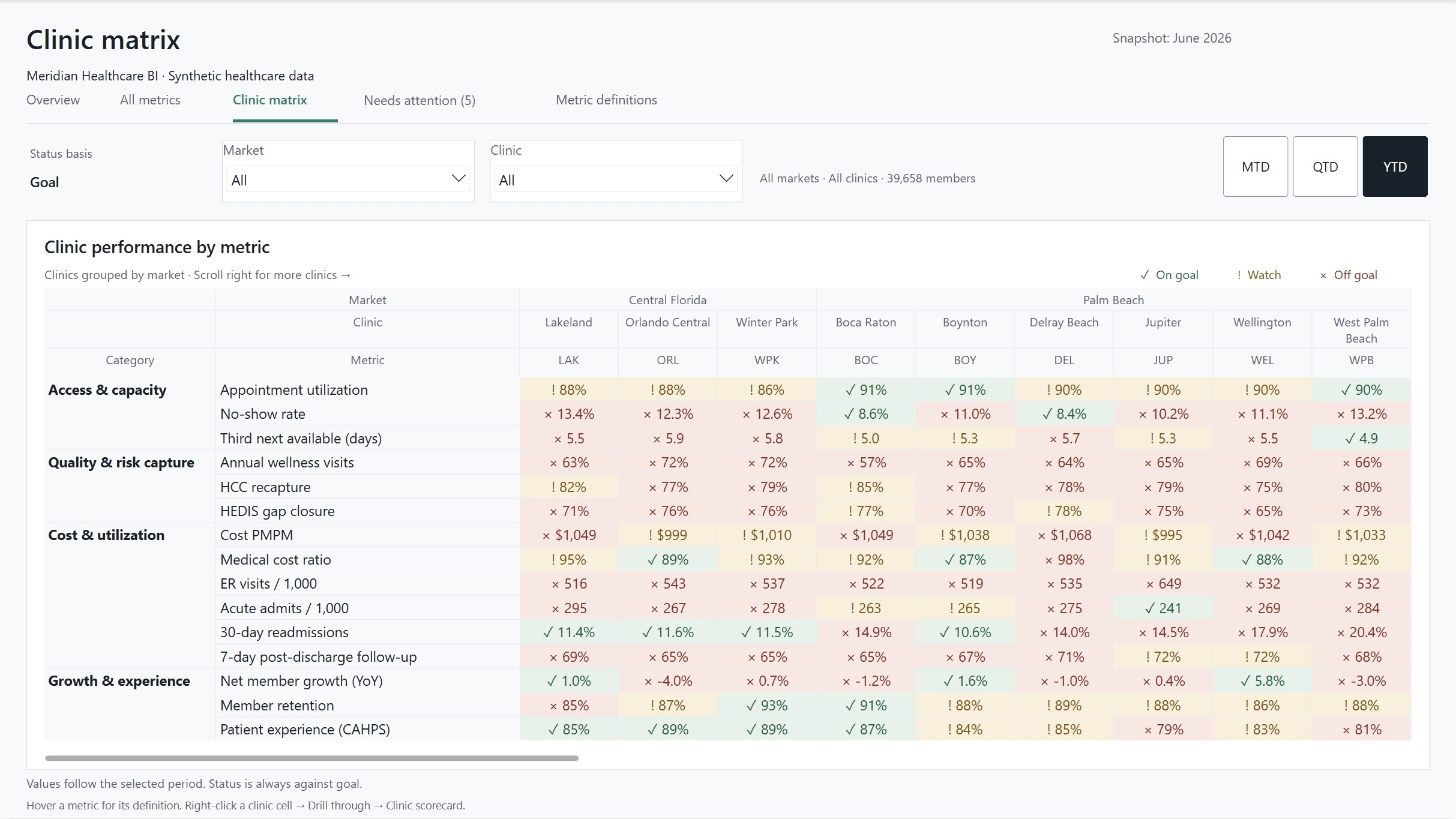Go to the Overview tab
The width and height of the screenshot is (1456, 819).
(x=53, y=100)
